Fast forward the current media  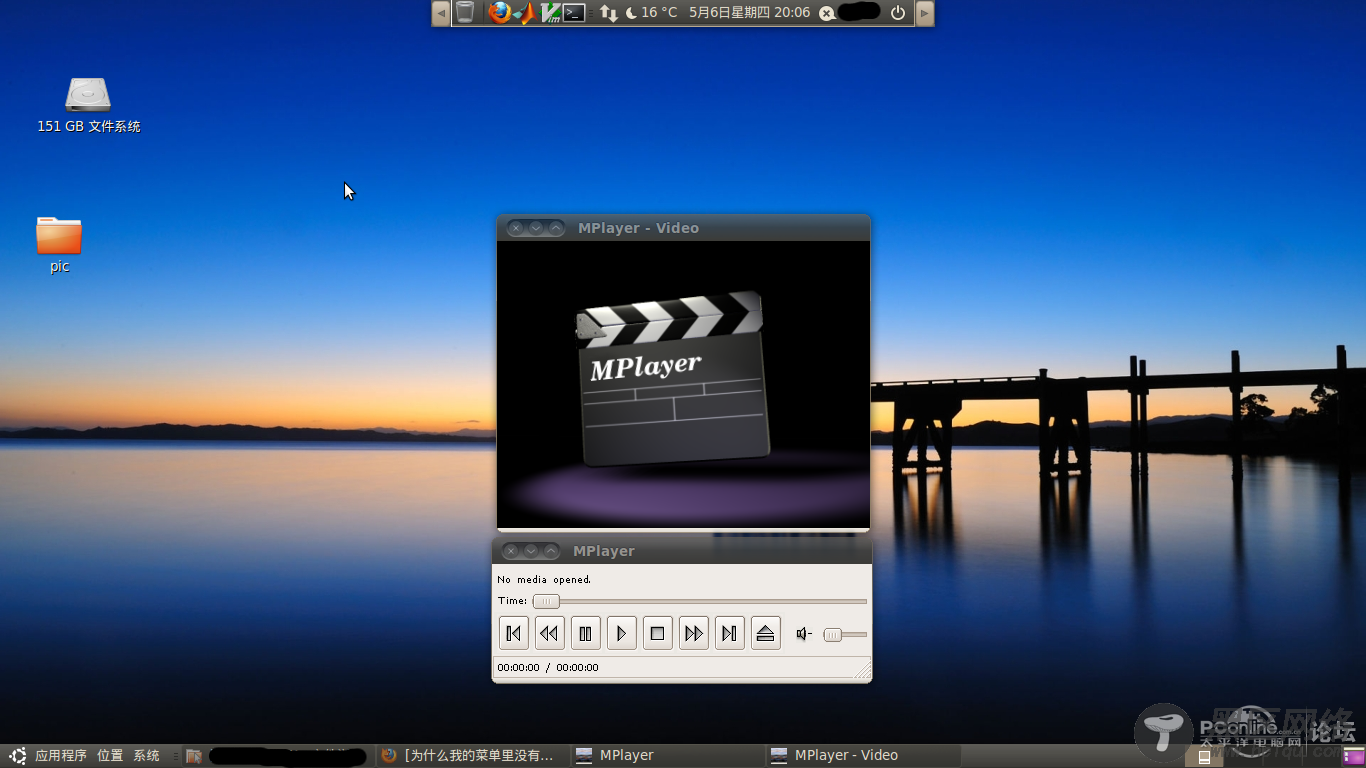coord(693,632)
